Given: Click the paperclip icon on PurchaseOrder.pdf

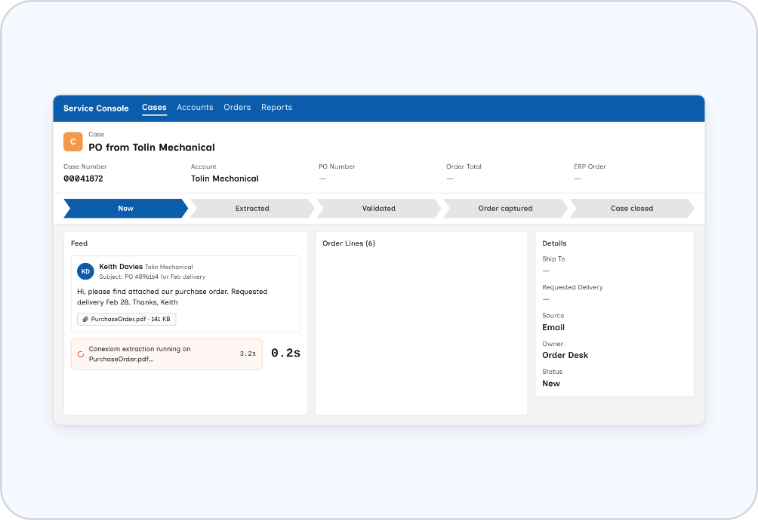Looking at the screenshot, I should (85, 319).
